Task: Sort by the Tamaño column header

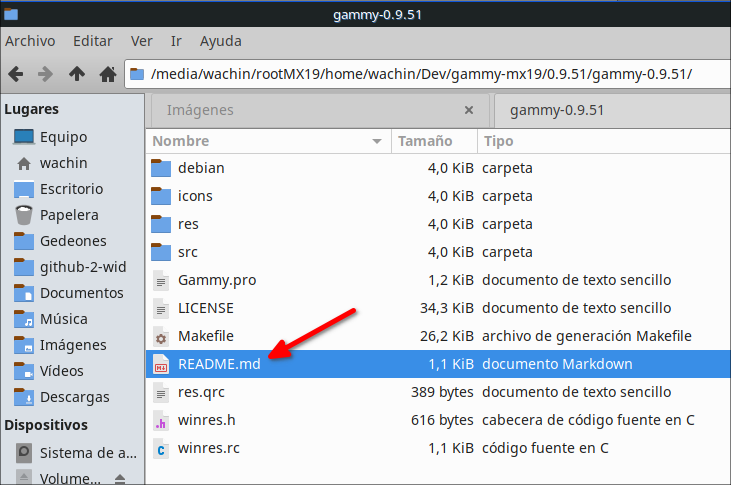Action: pyautogui.click(x=434, y=141)
